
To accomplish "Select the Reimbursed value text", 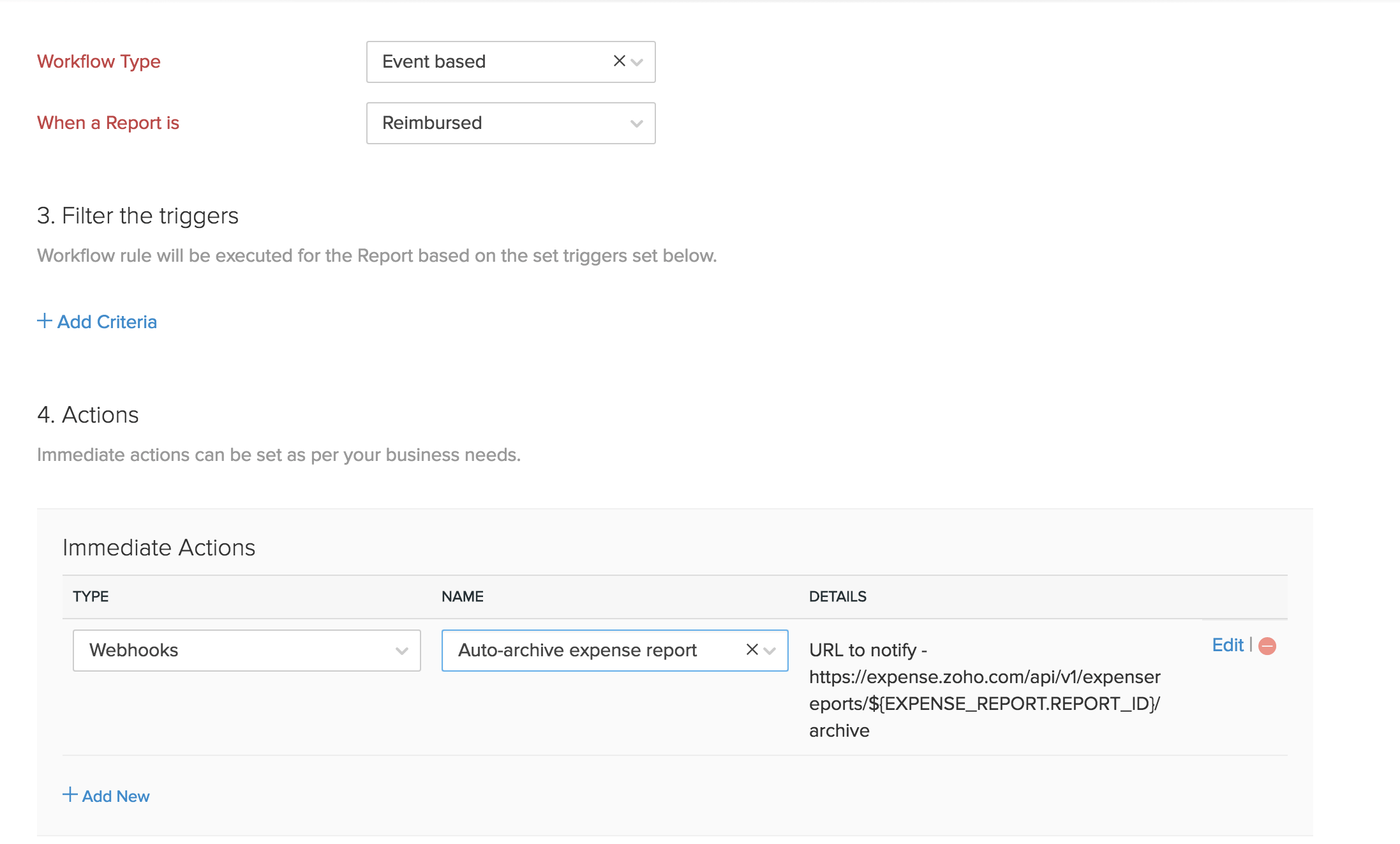I will tap(432, 123).
